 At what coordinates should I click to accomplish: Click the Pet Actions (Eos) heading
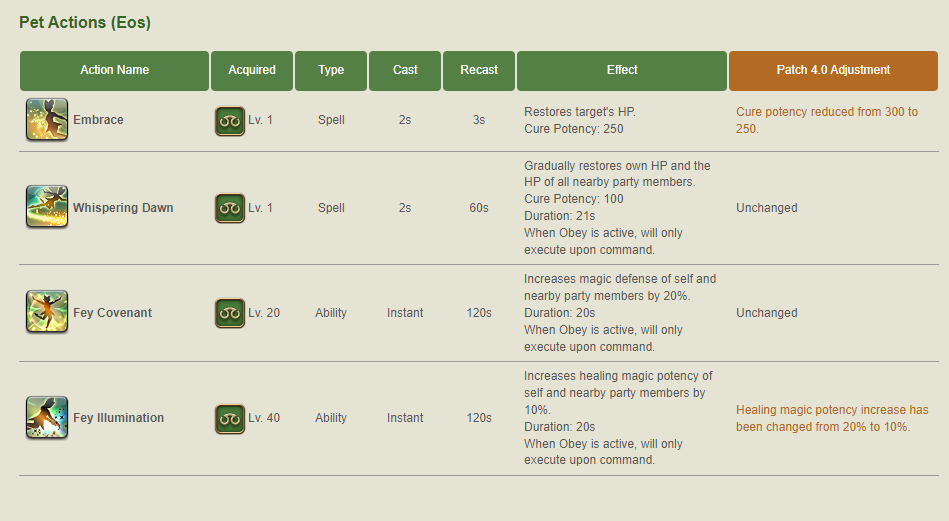(85, 22)
